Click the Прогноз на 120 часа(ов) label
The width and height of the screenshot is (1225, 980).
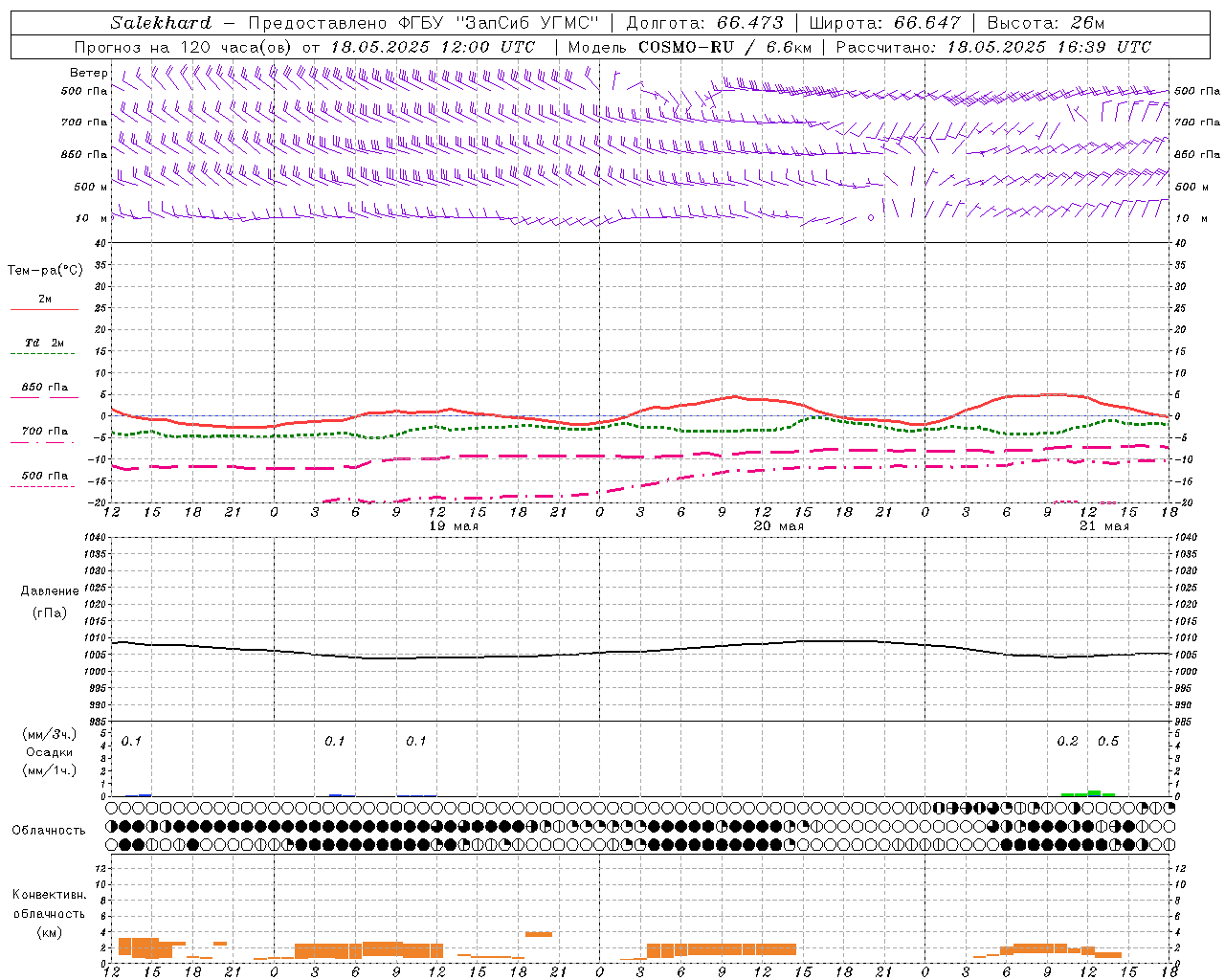click(183, 47)
